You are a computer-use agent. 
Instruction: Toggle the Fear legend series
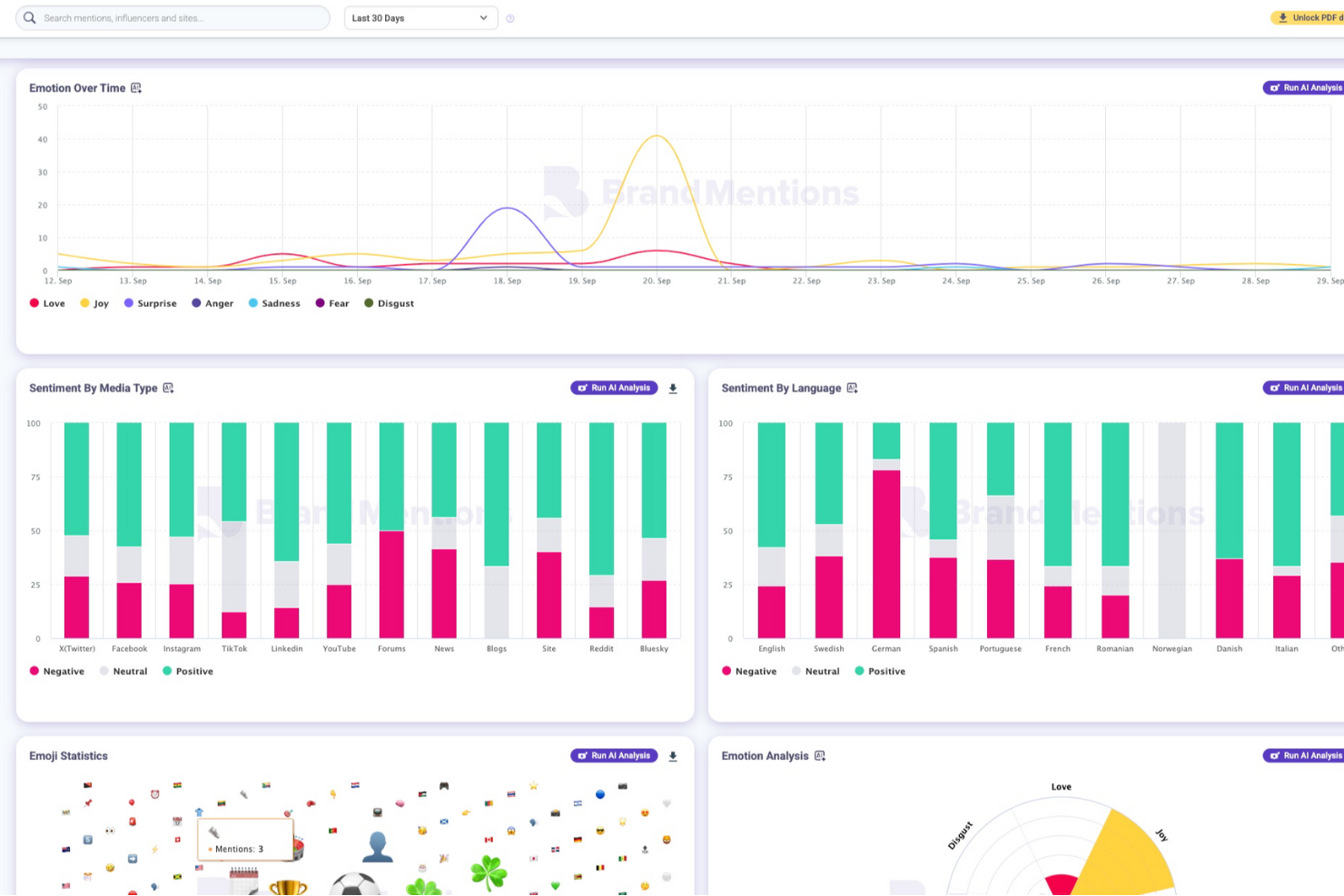coord(331,303)
